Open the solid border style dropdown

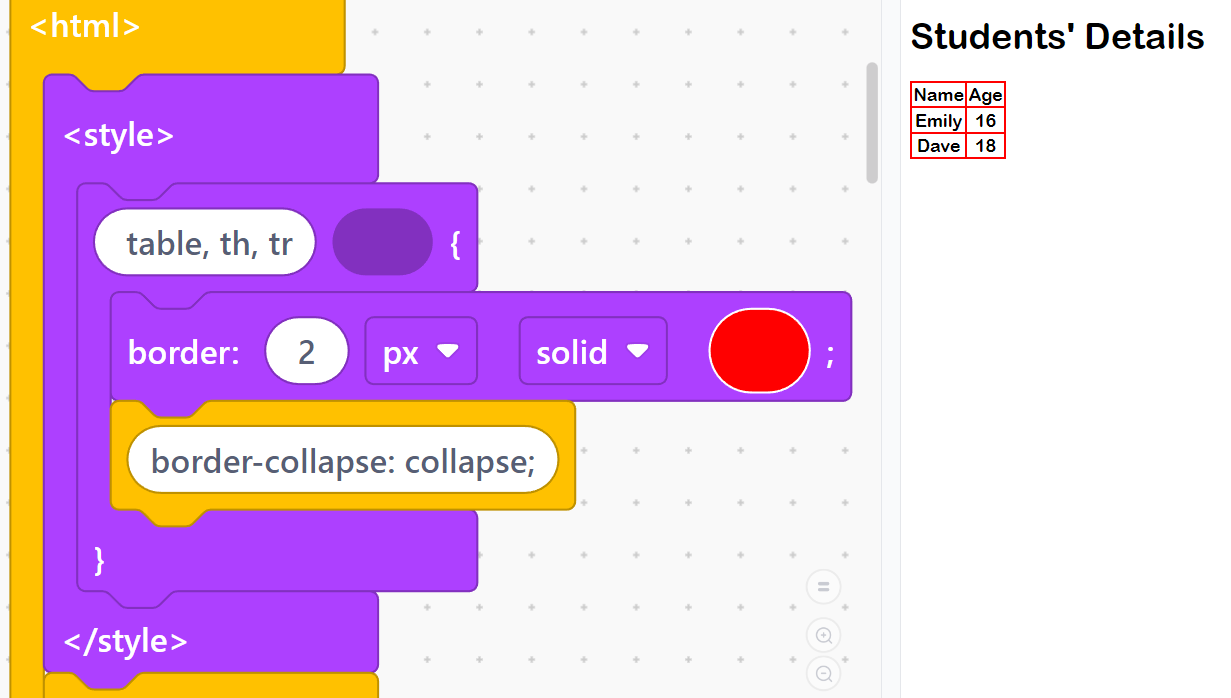(592, 351)
